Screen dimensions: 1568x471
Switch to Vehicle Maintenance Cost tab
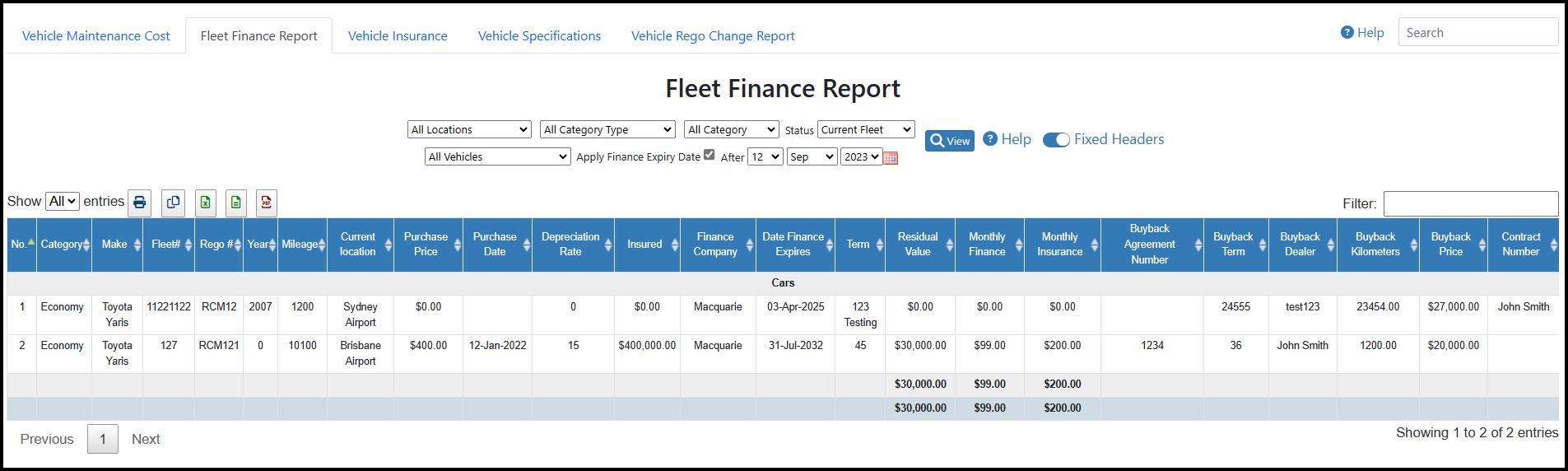point(95,36)
